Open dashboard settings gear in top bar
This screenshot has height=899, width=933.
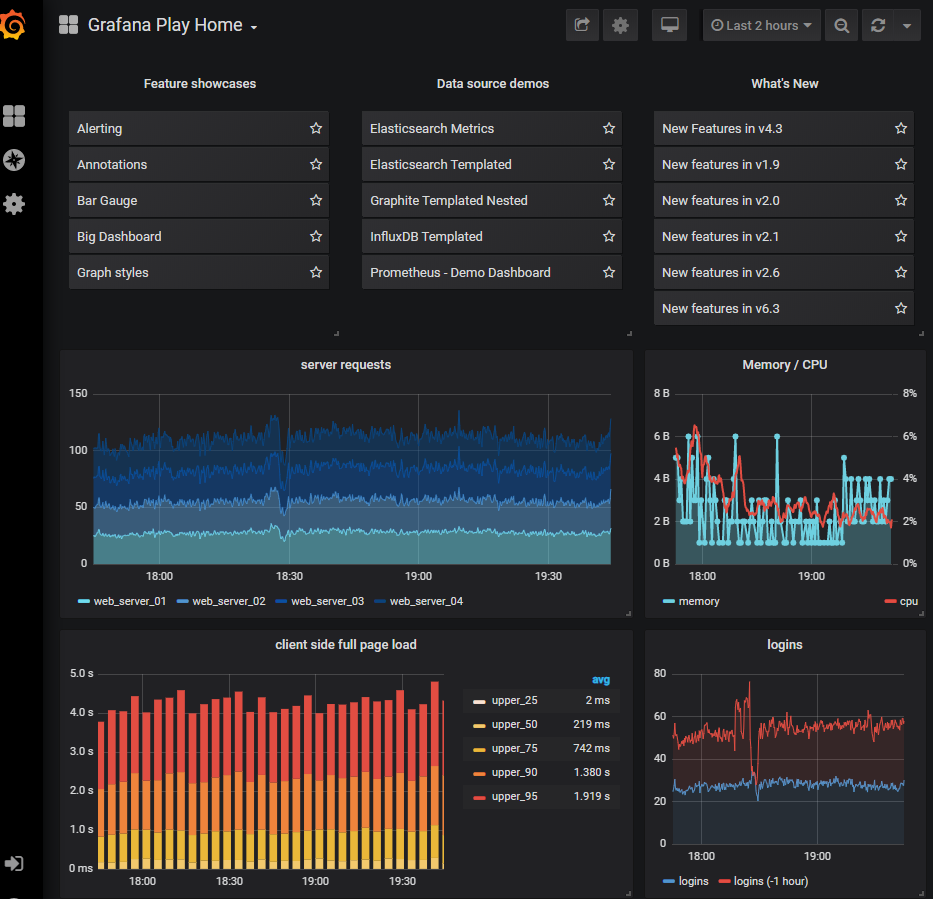coord(620,25)
